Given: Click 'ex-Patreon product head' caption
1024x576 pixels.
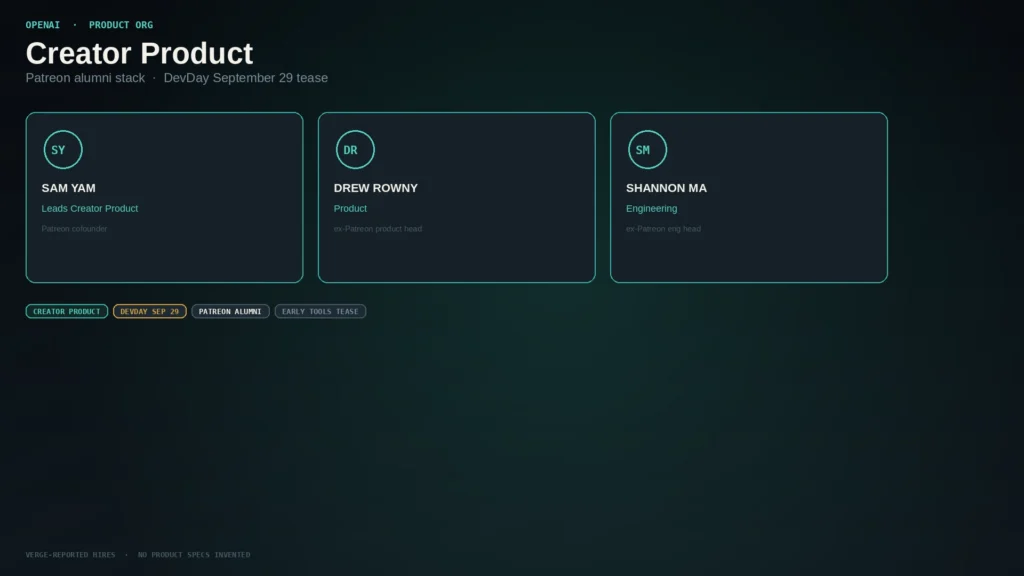Looking at the screenshot, I should (377, 229).
